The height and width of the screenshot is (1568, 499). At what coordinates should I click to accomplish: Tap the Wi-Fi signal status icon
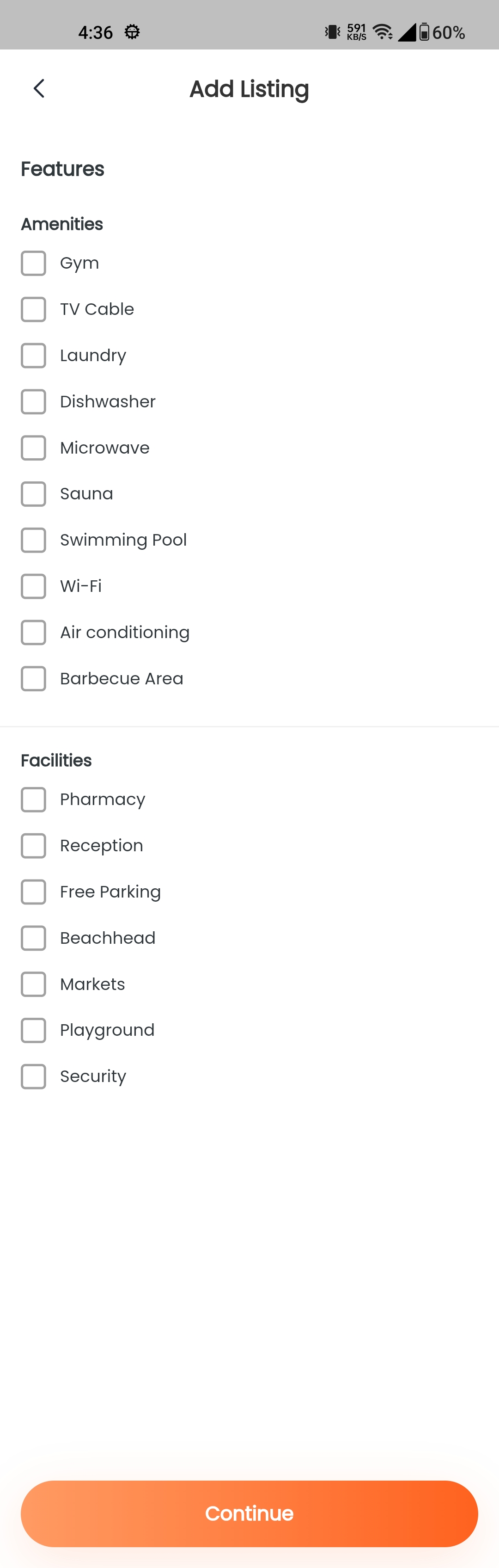click(382, 31)
